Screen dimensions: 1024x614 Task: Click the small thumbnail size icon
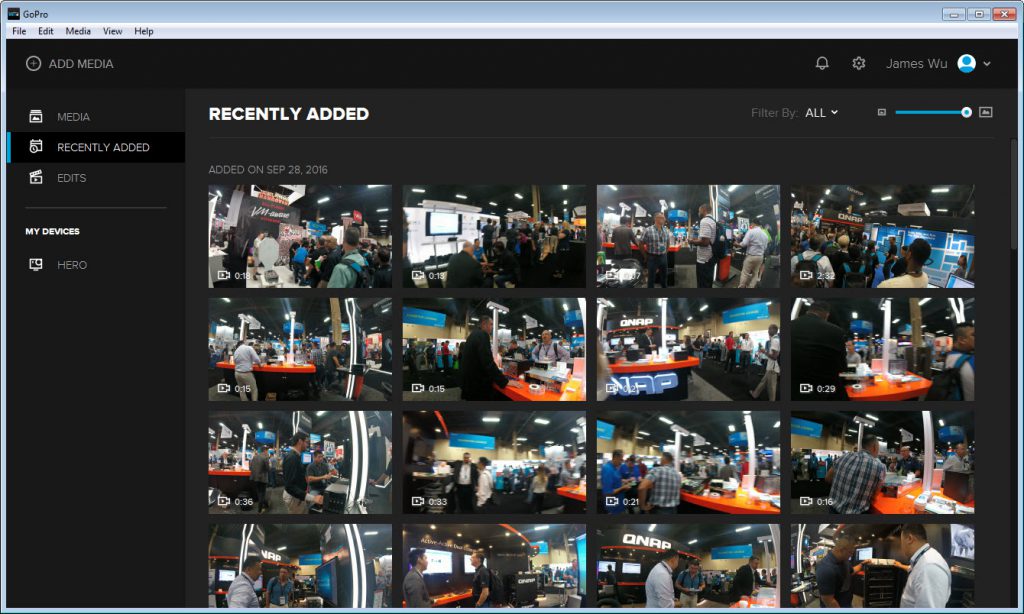click(x=881, y=112)
